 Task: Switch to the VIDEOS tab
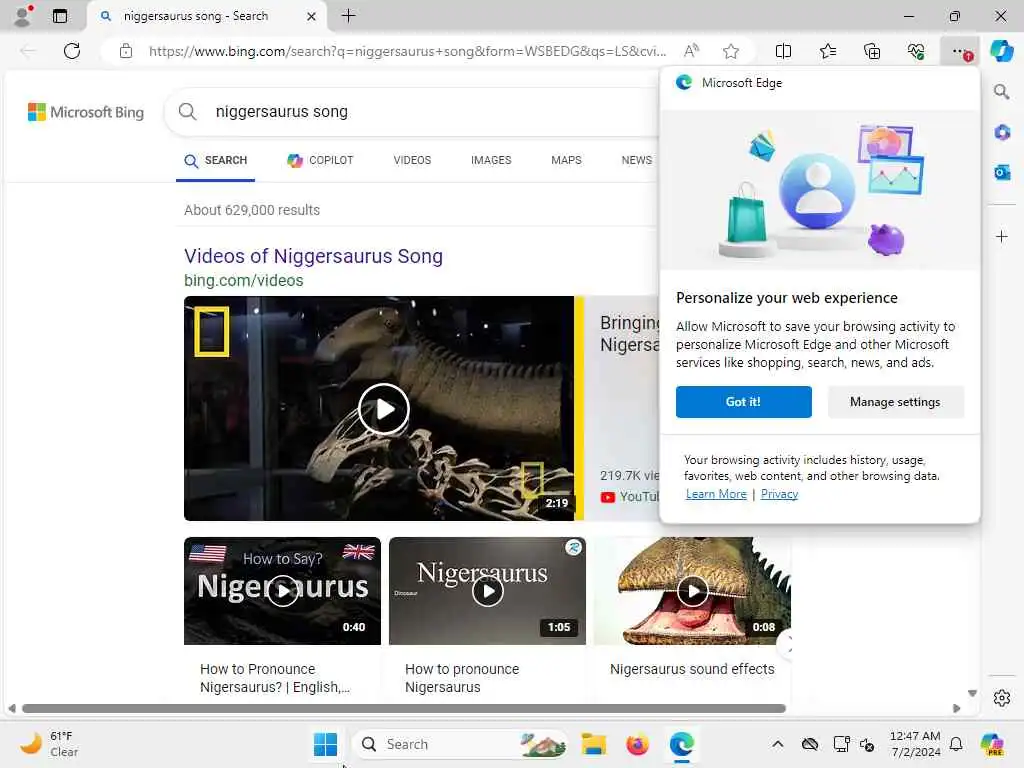tap(412, 161)
